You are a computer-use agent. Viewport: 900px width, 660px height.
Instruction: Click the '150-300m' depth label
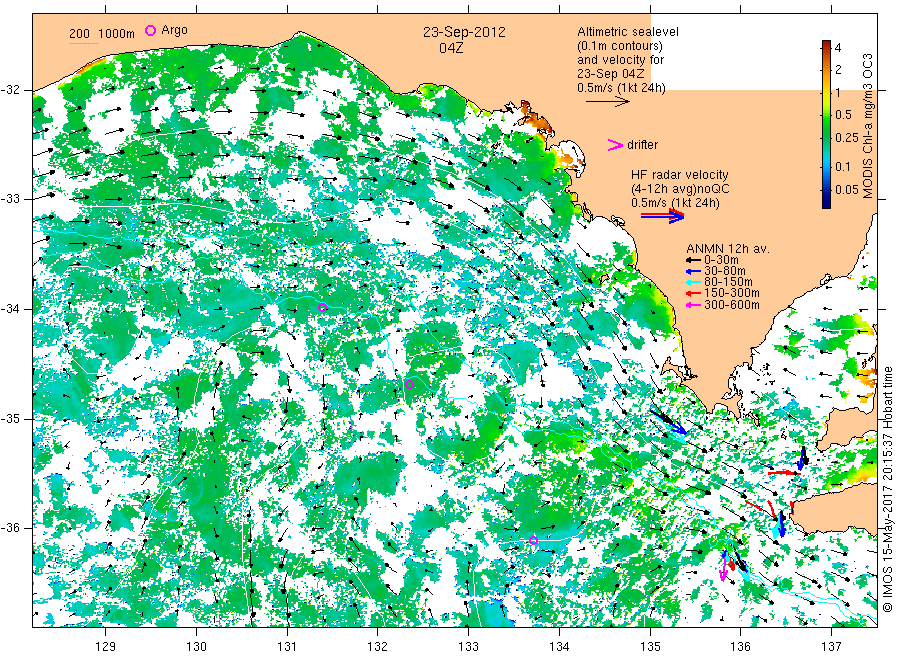[x=732, y=293]
